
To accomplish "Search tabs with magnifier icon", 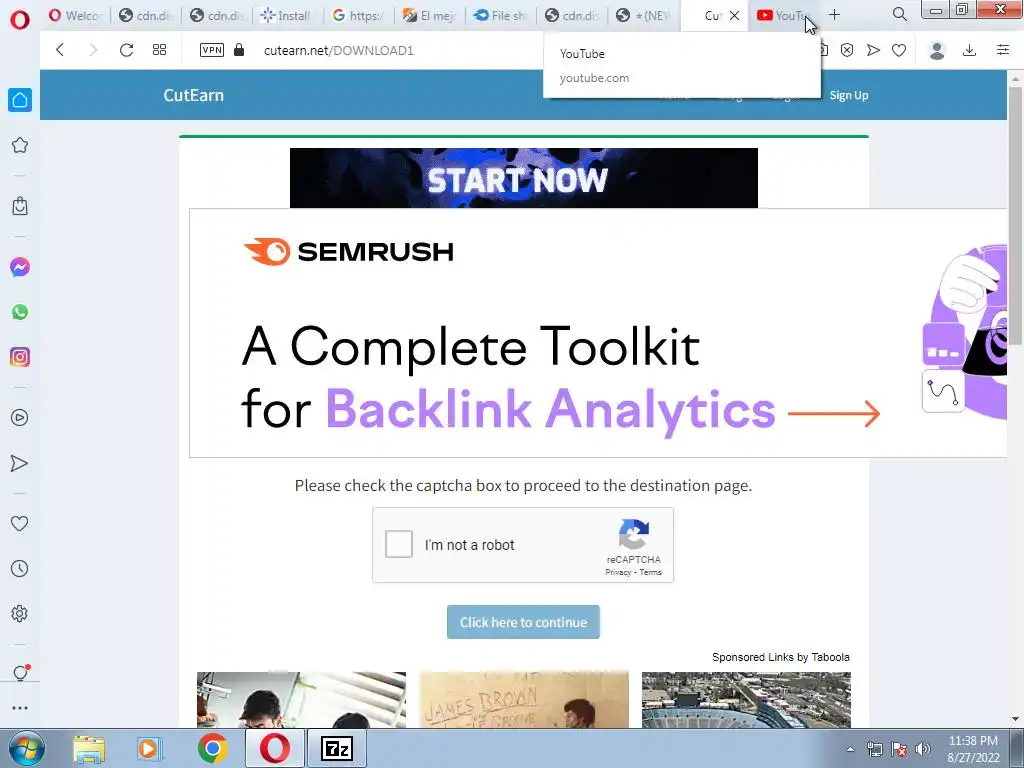I will (900, 14).
